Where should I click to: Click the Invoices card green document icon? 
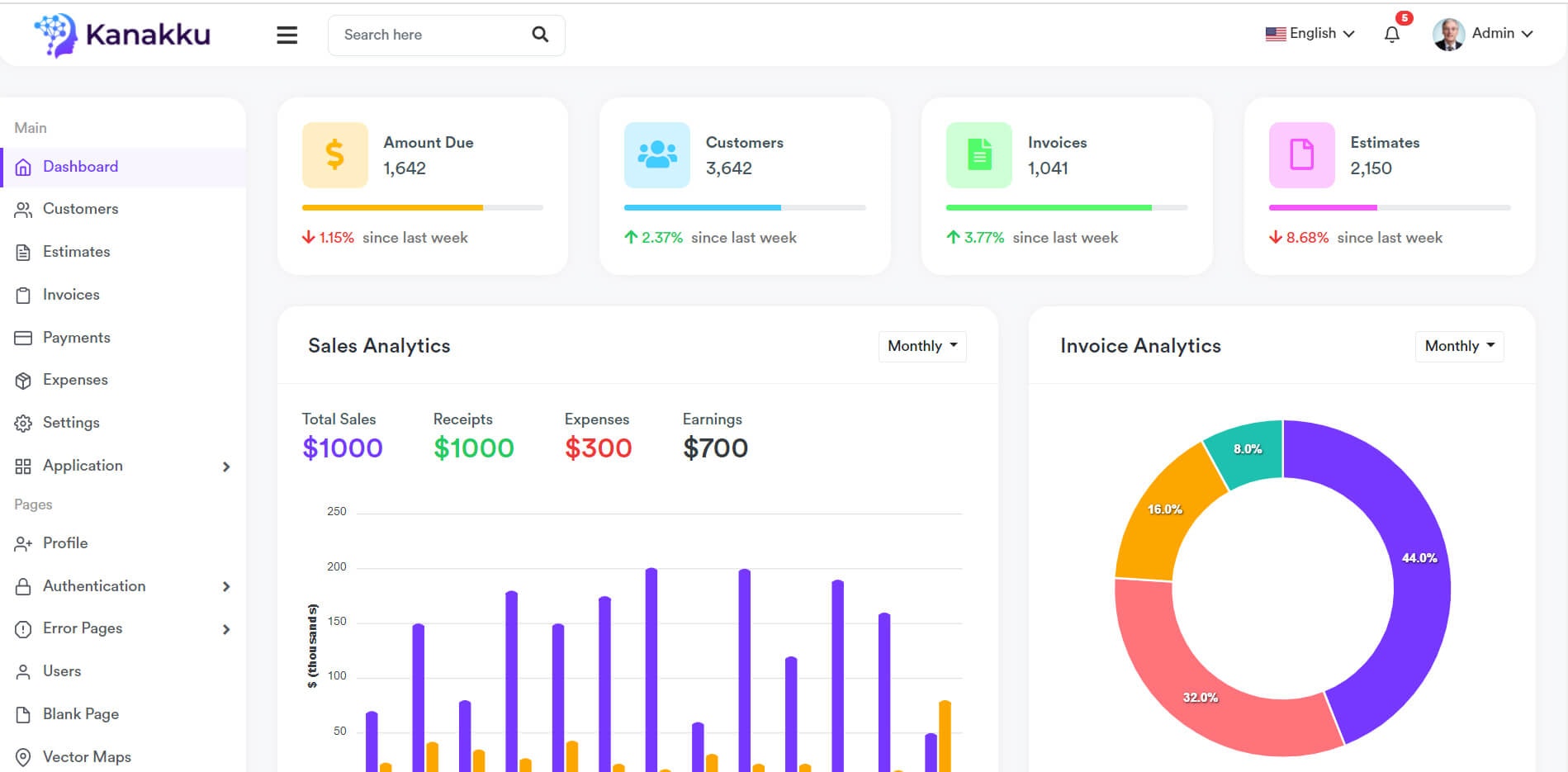pyautogui.click(x=978, y=154)
